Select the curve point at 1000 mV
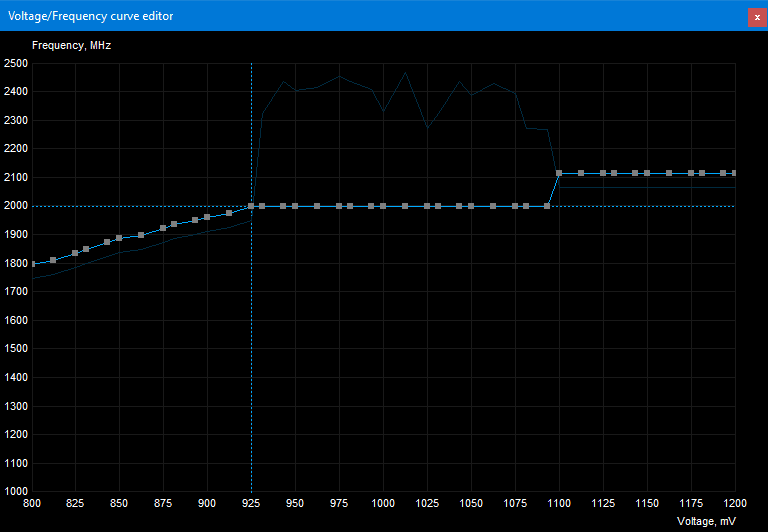 pos(383,206)
